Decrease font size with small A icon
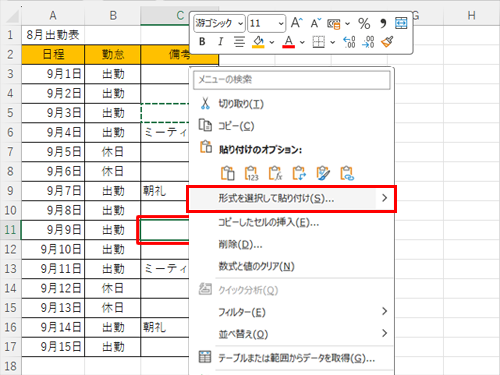The width and height of the screenshot is (500, 375). click(315, 23)
